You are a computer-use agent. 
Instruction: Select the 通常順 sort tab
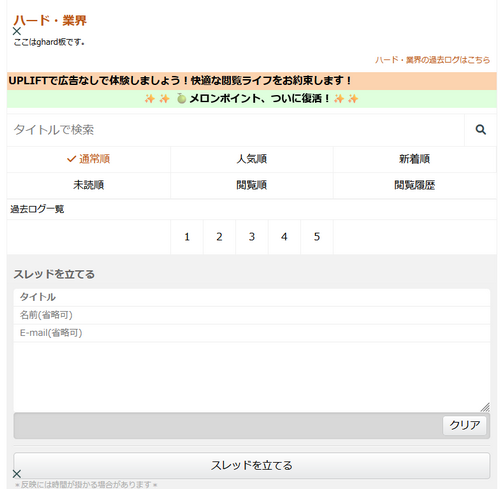tap(89, 159)
